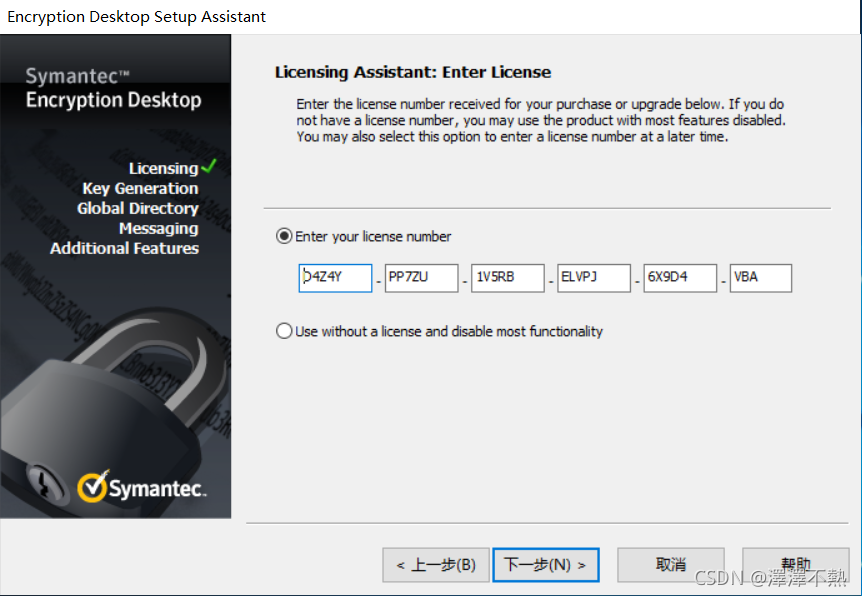Click the license field containing PP7ZU
The height and width of the screenshot is (596, 862).
tap(422, 278)
